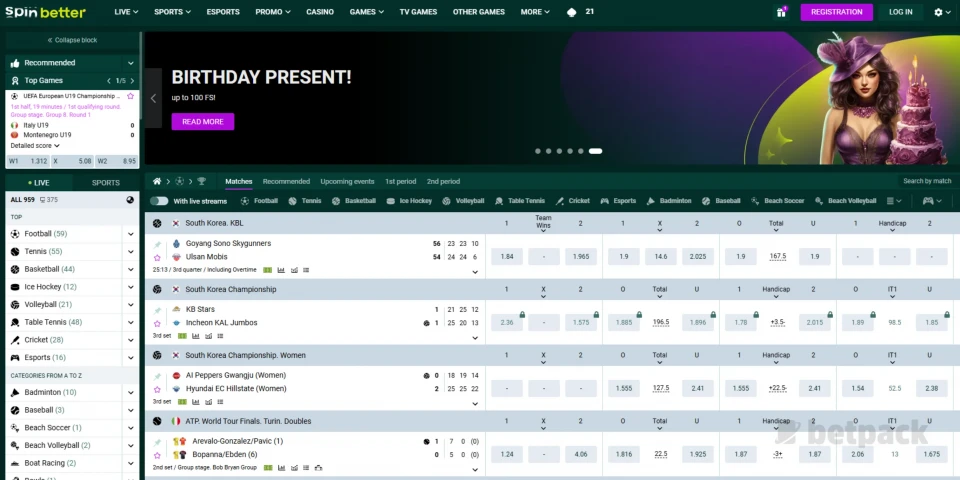Screen dimensions: 960x480
Task: Click the Esports gamepad icon in sidebar
Action: coord(15,357)
